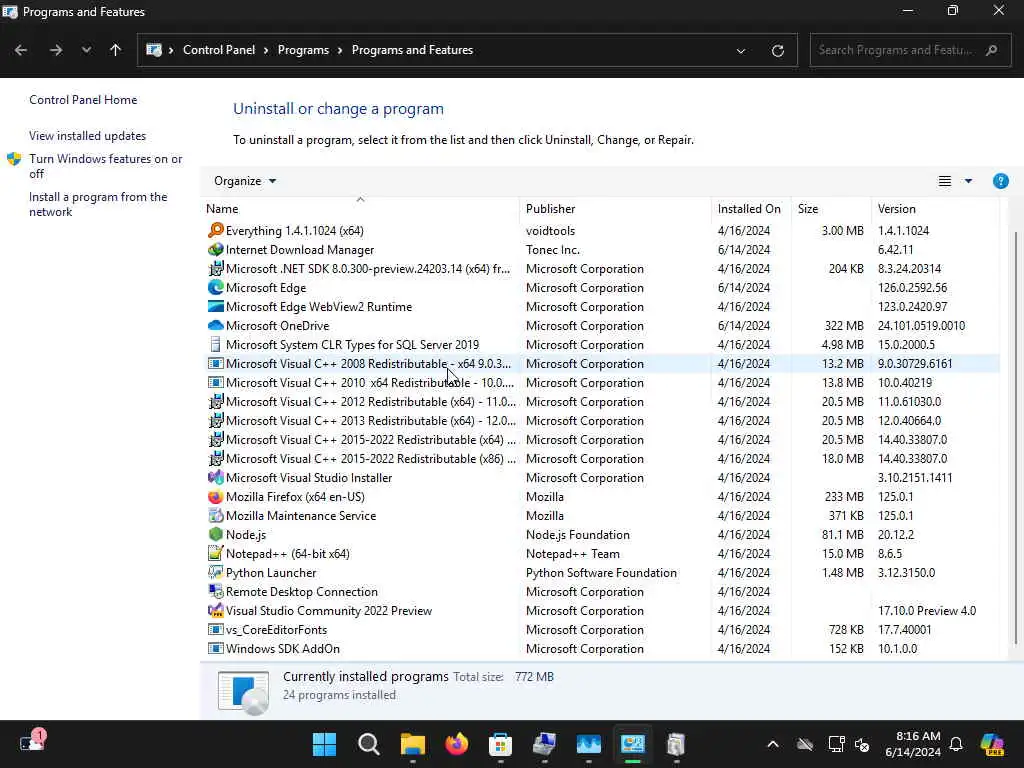Click Node.js Foundation publisher cell
This screenshot has width=1024, height=768.
click(577, 534)
